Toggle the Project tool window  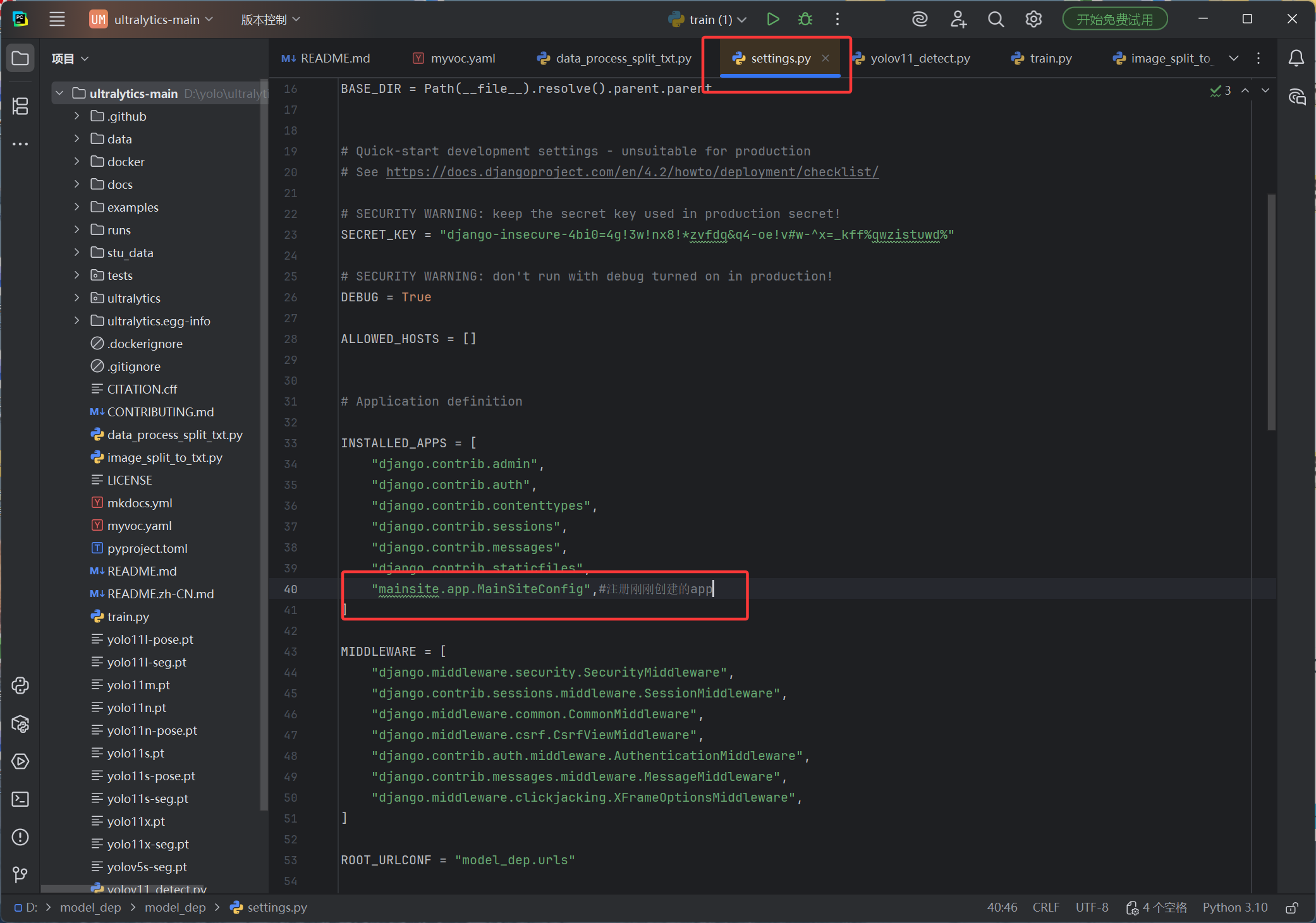click(20, 58)
